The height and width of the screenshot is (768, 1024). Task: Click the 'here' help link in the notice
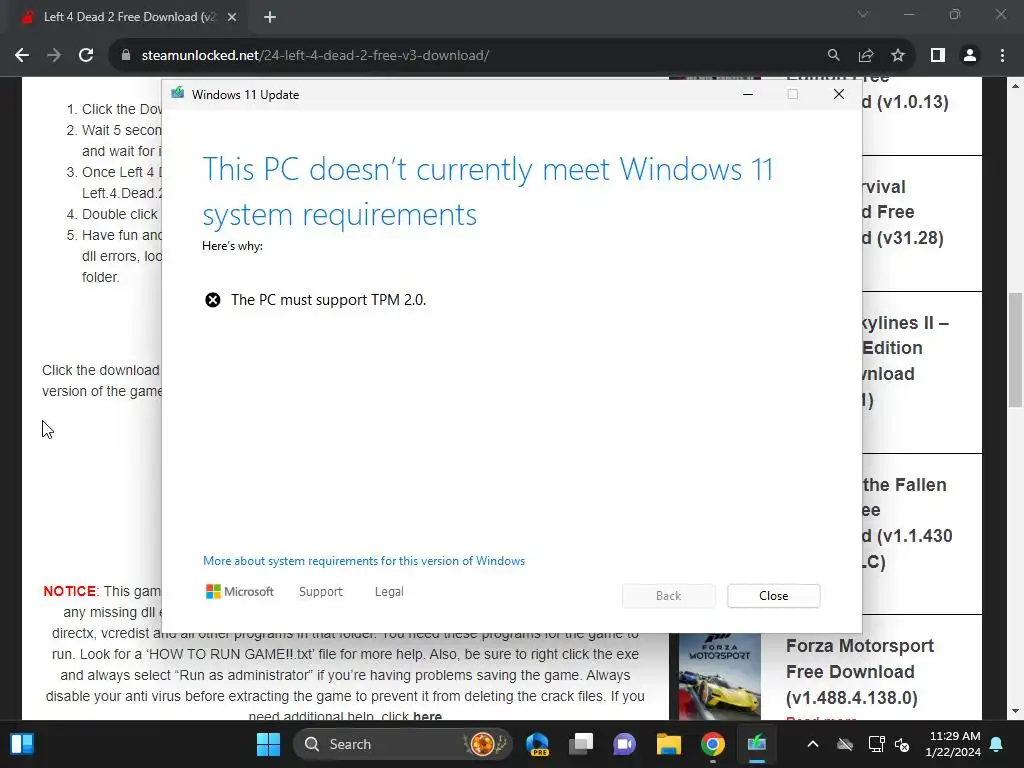click(x=427, y=716)
